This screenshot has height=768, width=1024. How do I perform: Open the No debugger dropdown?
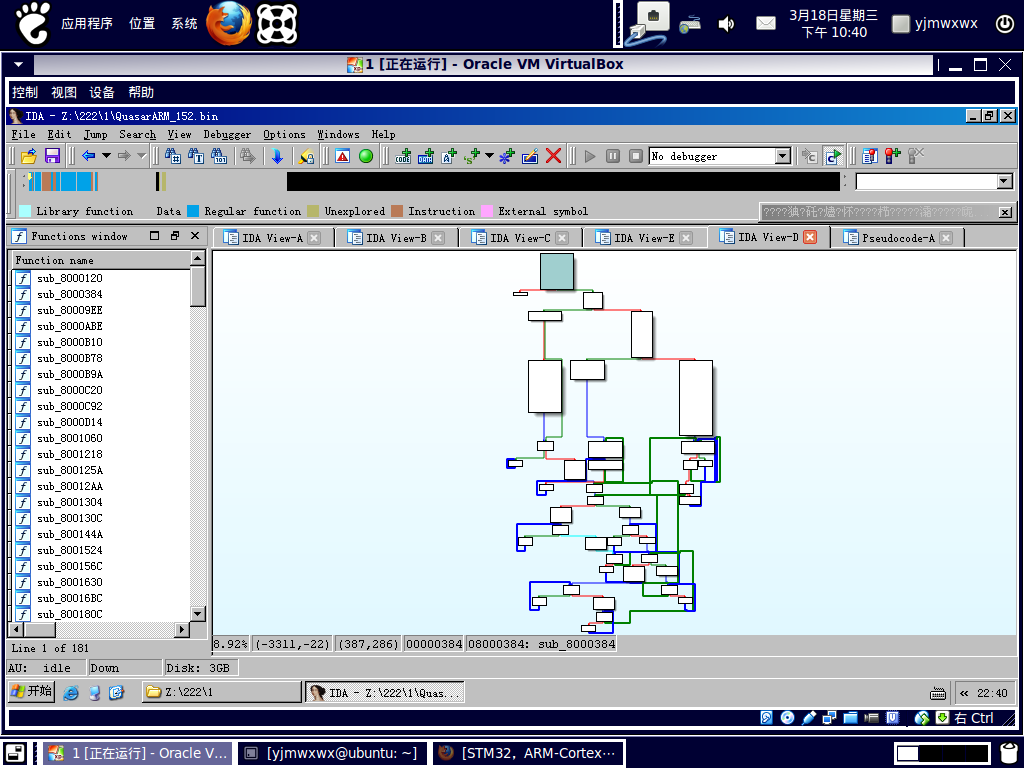782,156
